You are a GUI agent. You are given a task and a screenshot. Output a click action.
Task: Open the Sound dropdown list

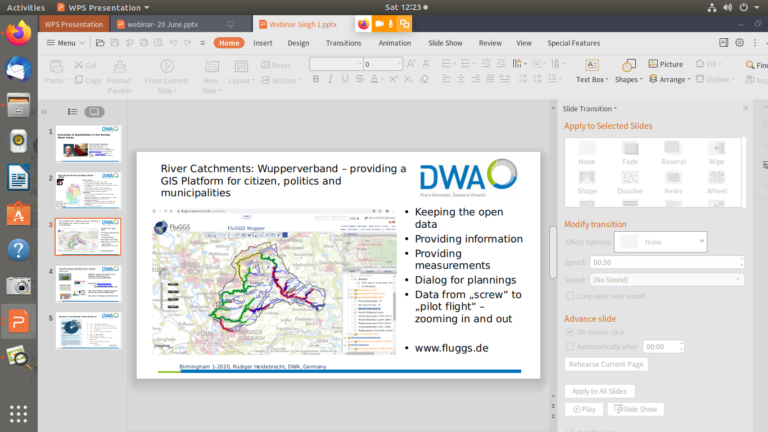click(x=666, y=281)
